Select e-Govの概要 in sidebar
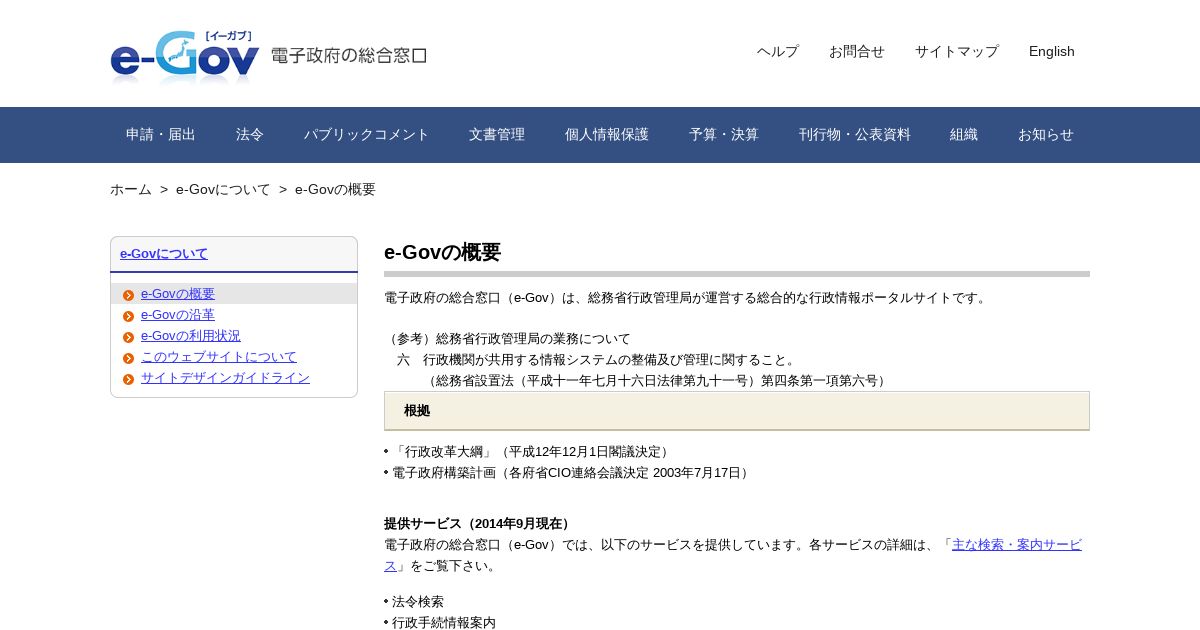Viewport: 1200px width, 630px height. pyautogui.click(x=178, y=294)
